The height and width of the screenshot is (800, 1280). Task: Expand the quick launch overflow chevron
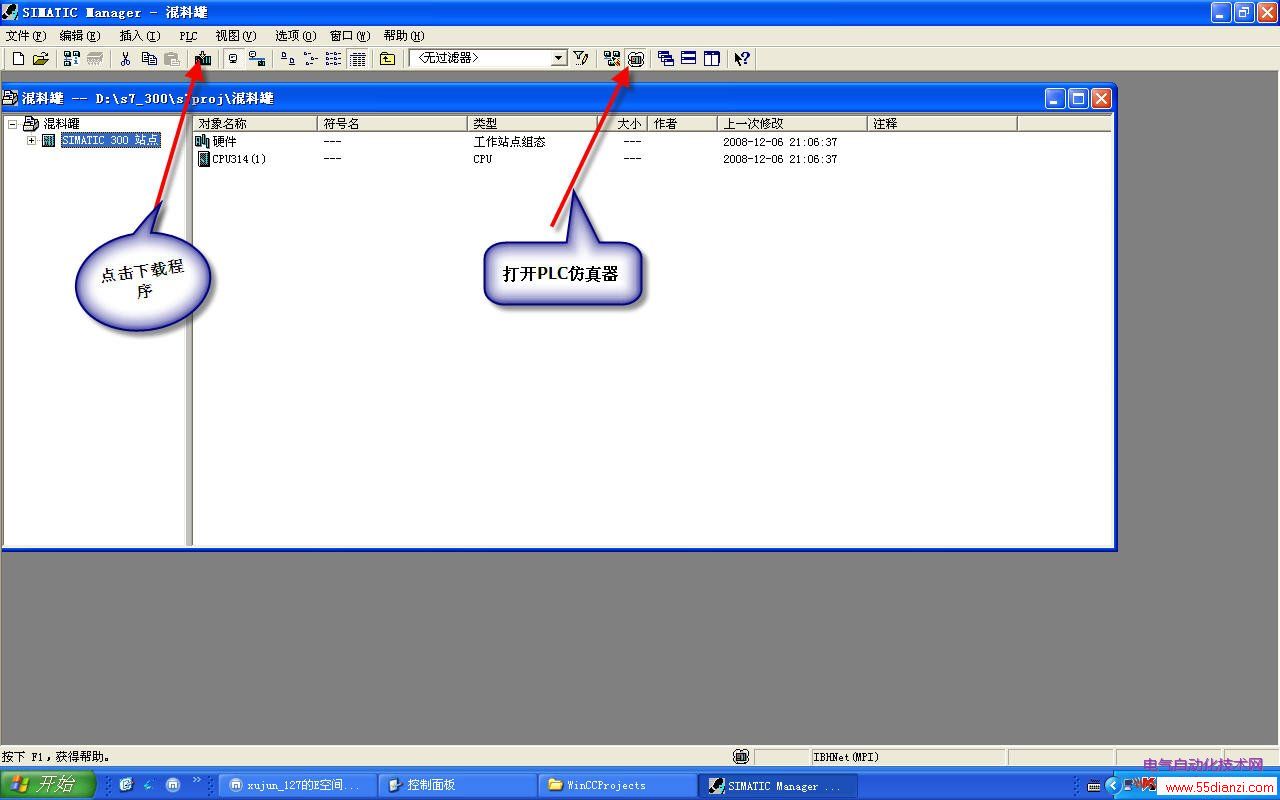coord(197,780)
